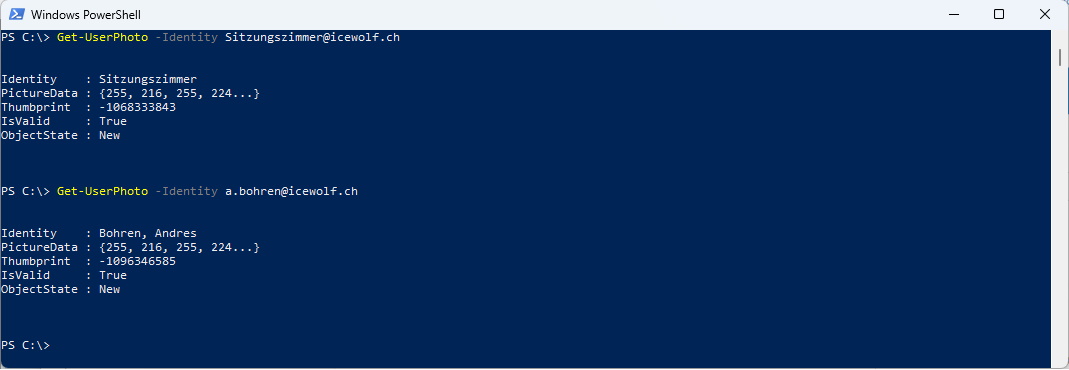This screenshot has width=1069, height=370.
Task: Click Thumbprint value -1096346585
Action: click(137, 261)
